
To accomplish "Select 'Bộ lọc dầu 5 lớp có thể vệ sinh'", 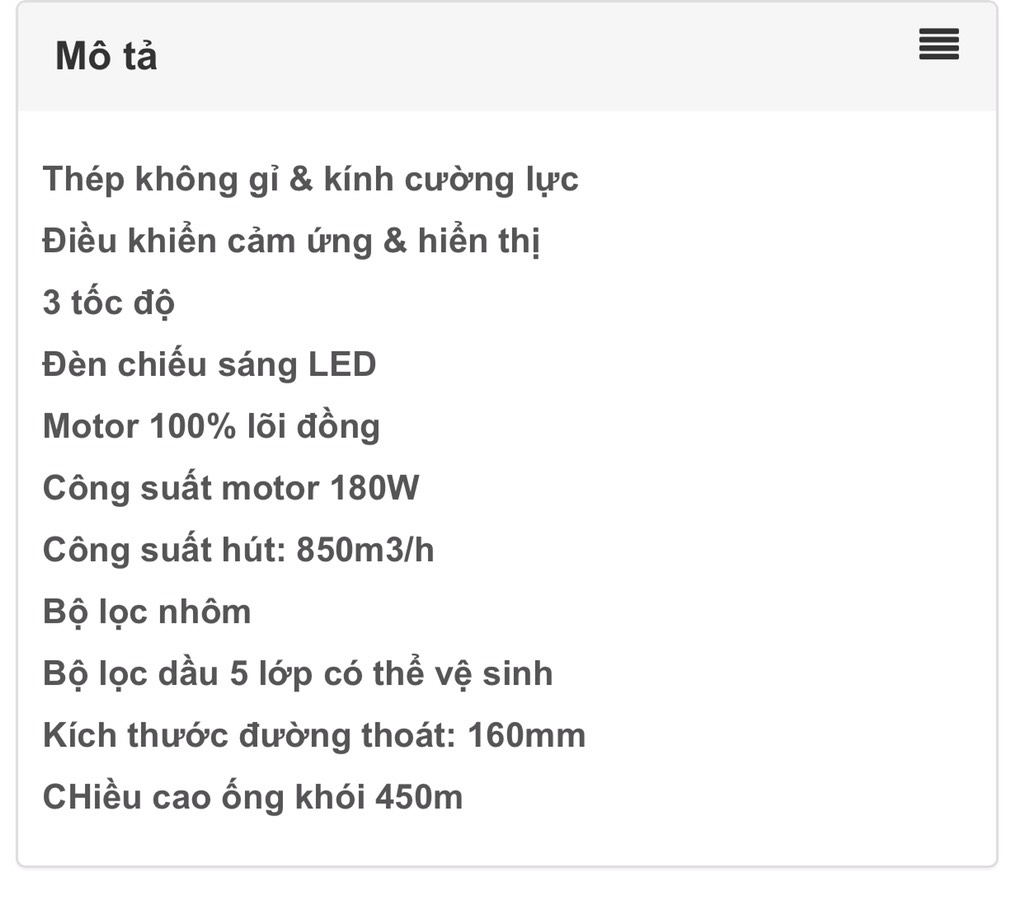I will coord(298,674).
